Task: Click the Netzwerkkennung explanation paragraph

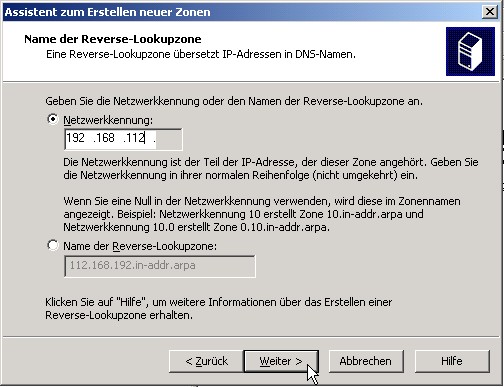Action: coord(271,168)
